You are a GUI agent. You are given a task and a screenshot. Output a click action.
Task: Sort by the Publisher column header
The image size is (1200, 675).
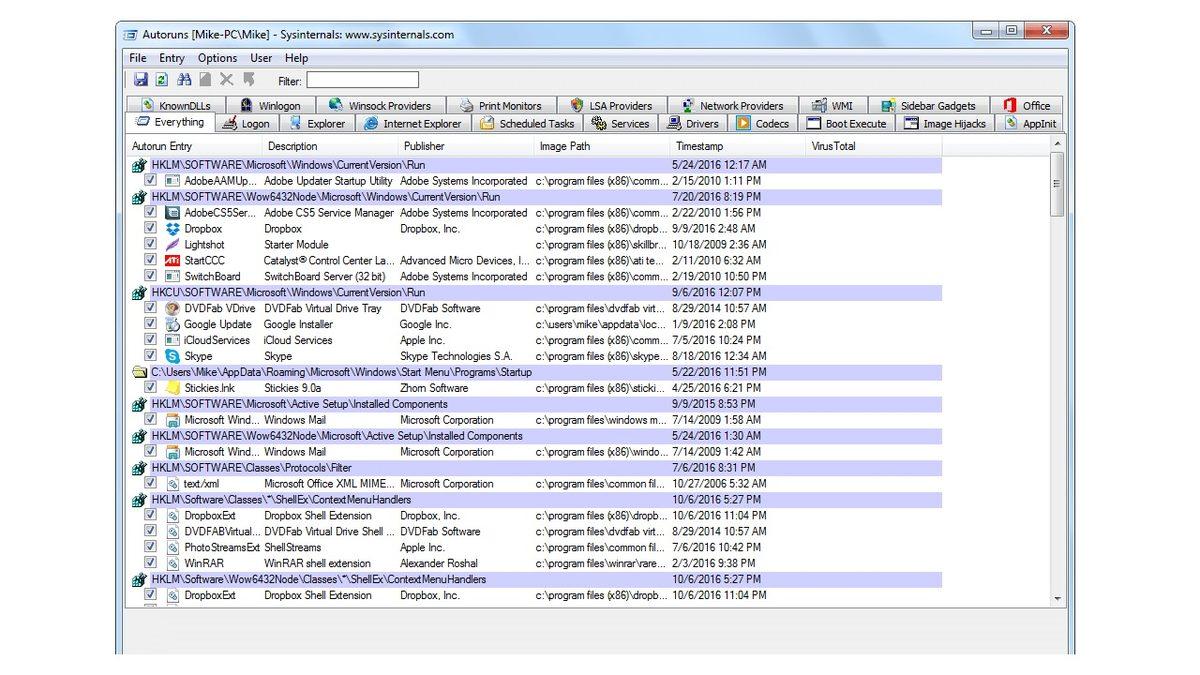tap(424, 146)
